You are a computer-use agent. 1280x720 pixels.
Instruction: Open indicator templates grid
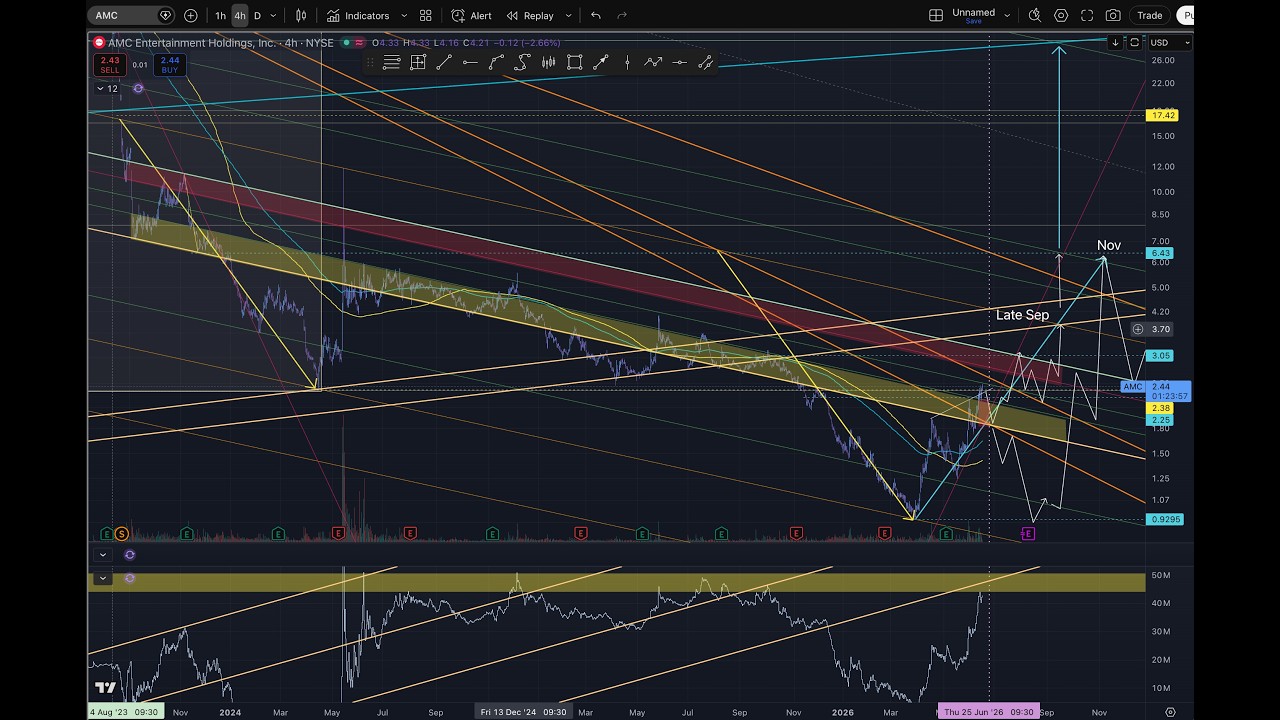(426, 15)
